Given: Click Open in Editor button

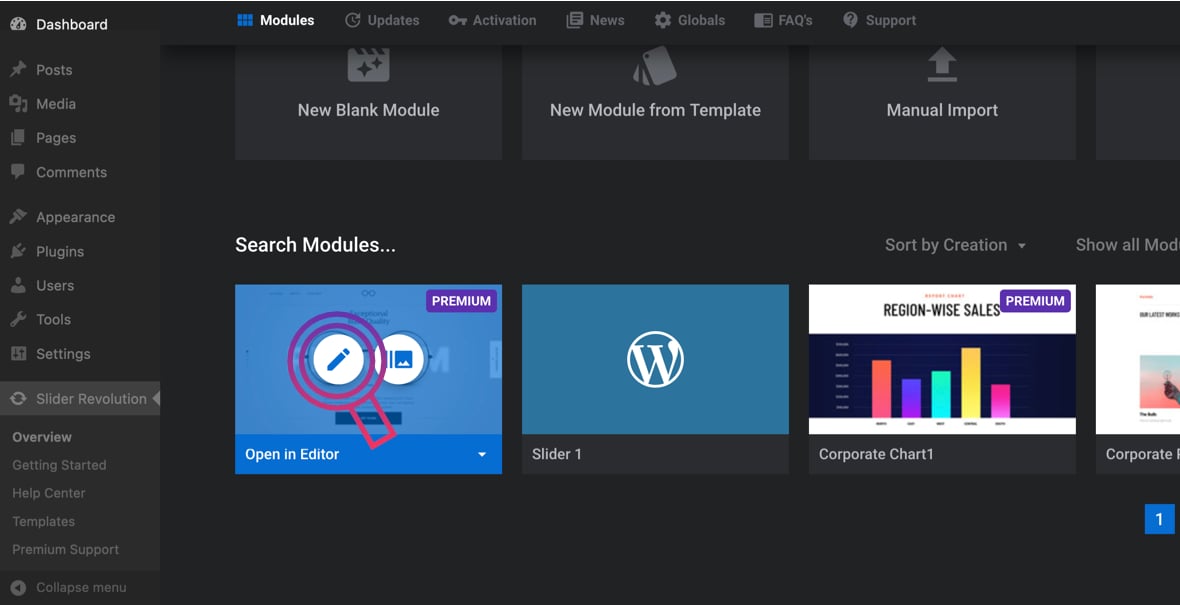Looking at the screenshot, I should [292, 455].
